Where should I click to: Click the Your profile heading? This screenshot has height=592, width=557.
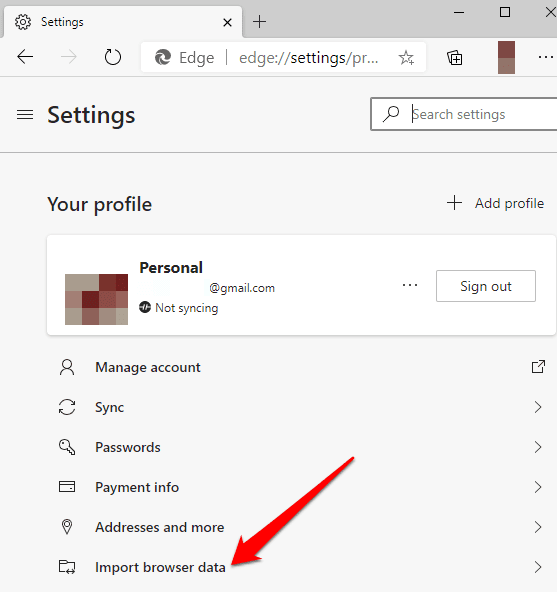(99, 205)
